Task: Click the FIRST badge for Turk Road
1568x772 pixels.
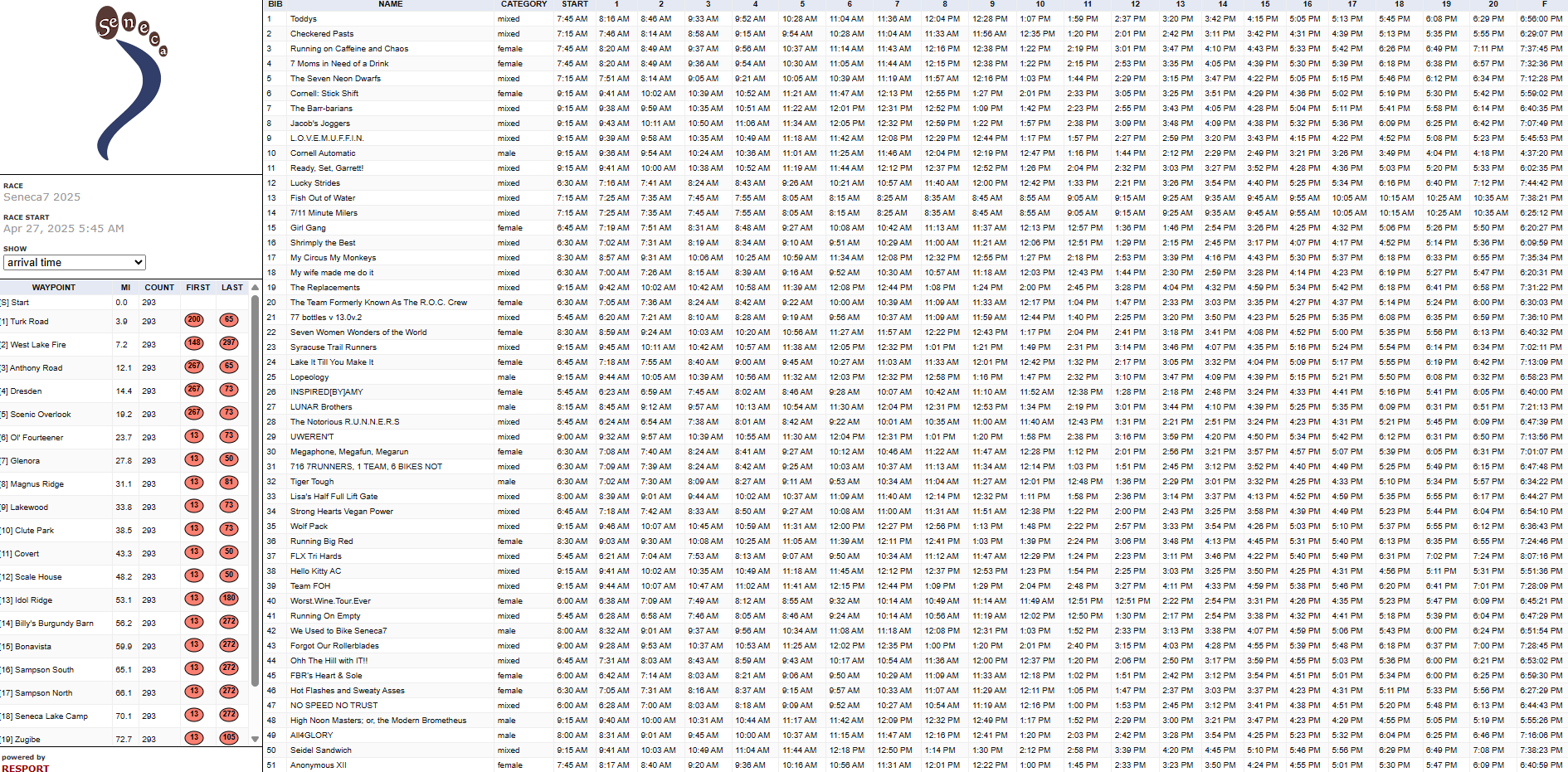Action: click(194, 320)
